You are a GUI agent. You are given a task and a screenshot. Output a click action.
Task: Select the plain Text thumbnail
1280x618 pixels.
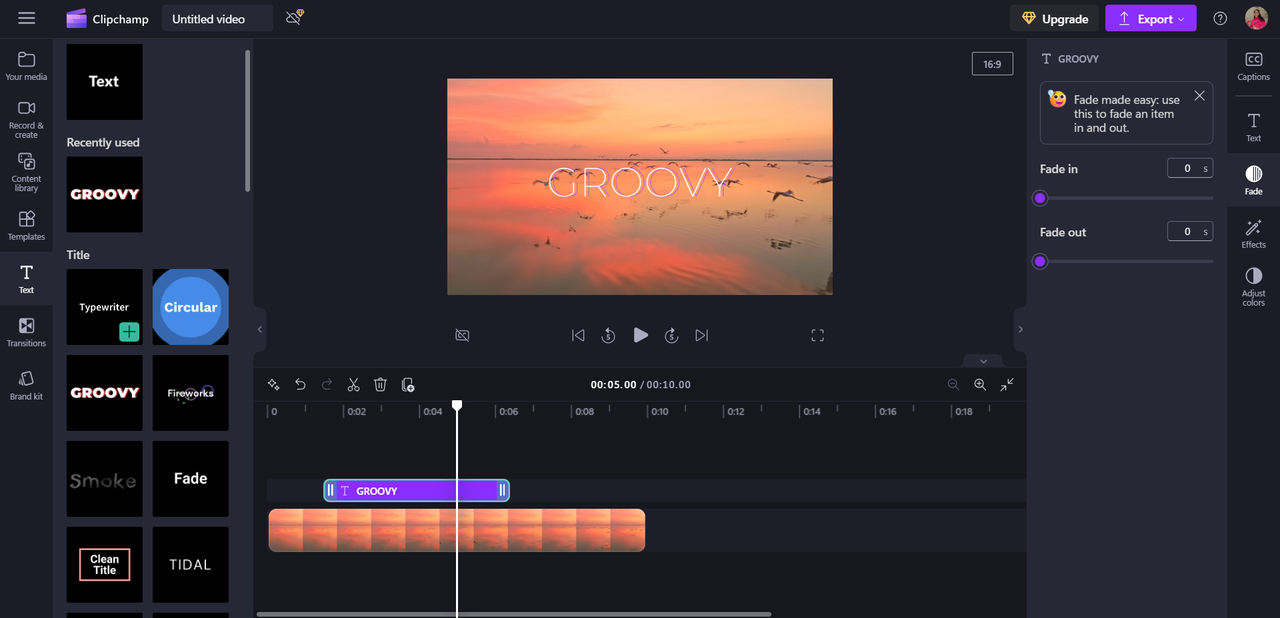pyautogui.click(x=105, y=82)
